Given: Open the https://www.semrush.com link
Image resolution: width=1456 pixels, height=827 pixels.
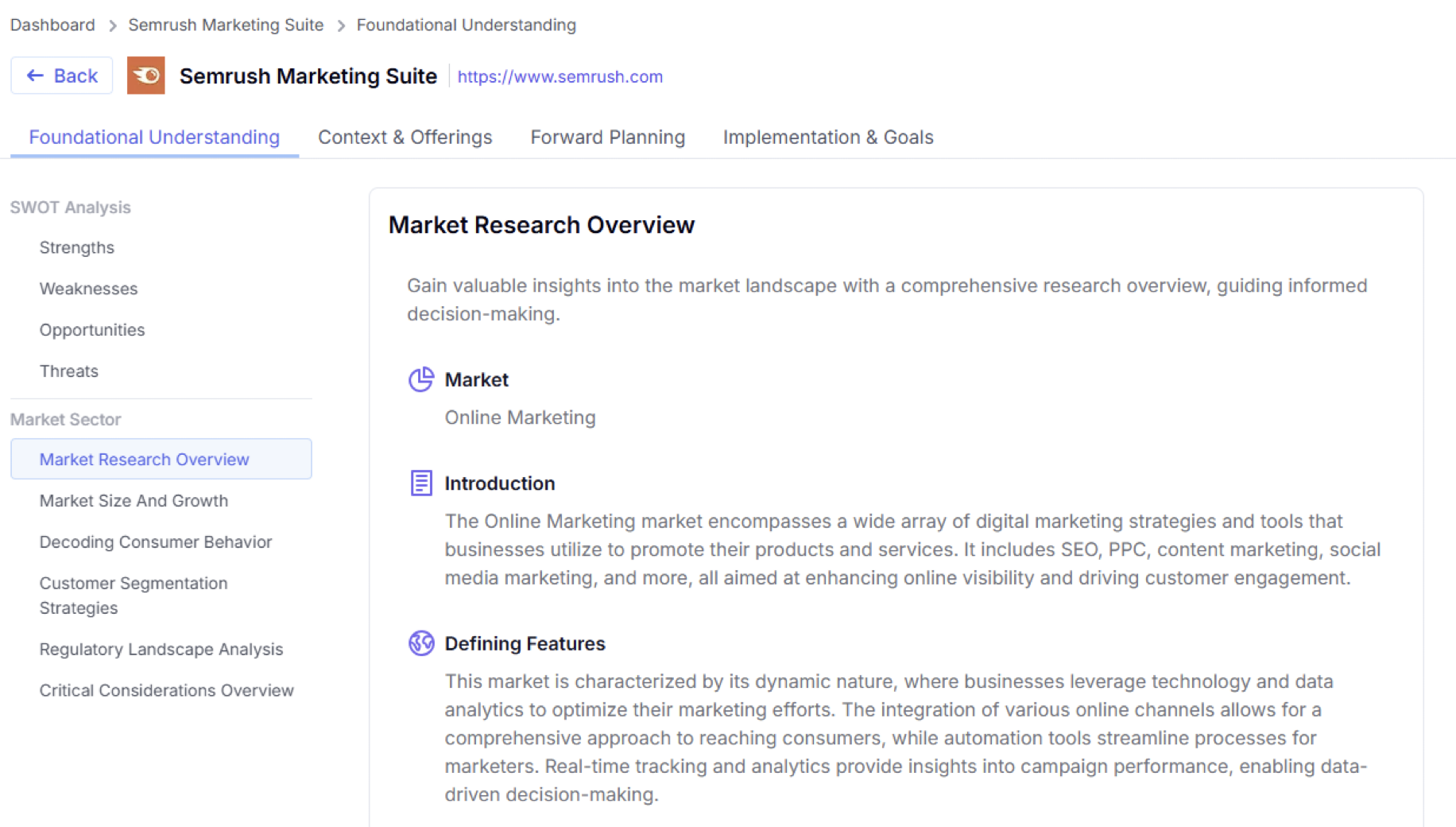Looking at the screenshot, I should point(560,76).
